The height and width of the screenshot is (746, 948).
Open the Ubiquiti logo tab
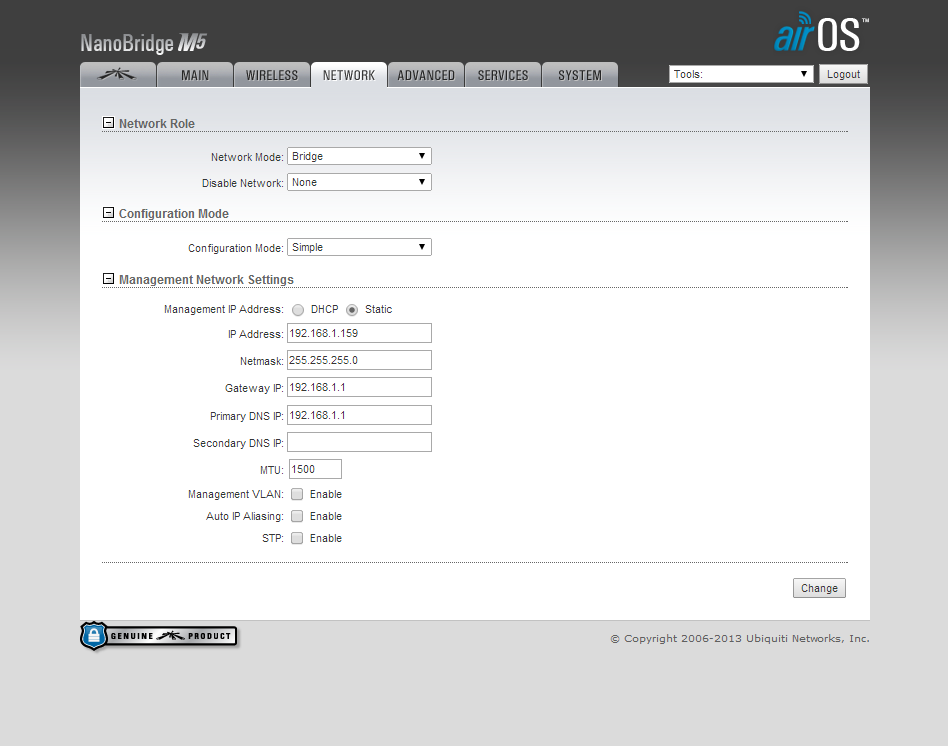pos(118,75)
